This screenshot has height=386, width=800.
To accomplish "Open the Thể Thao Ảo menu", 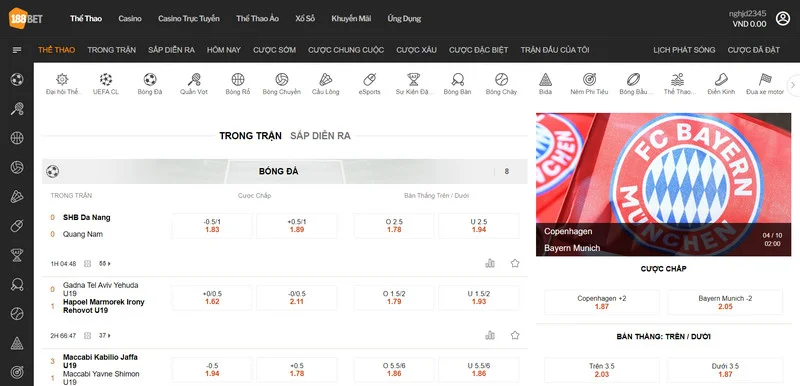I will click(257, 18).
